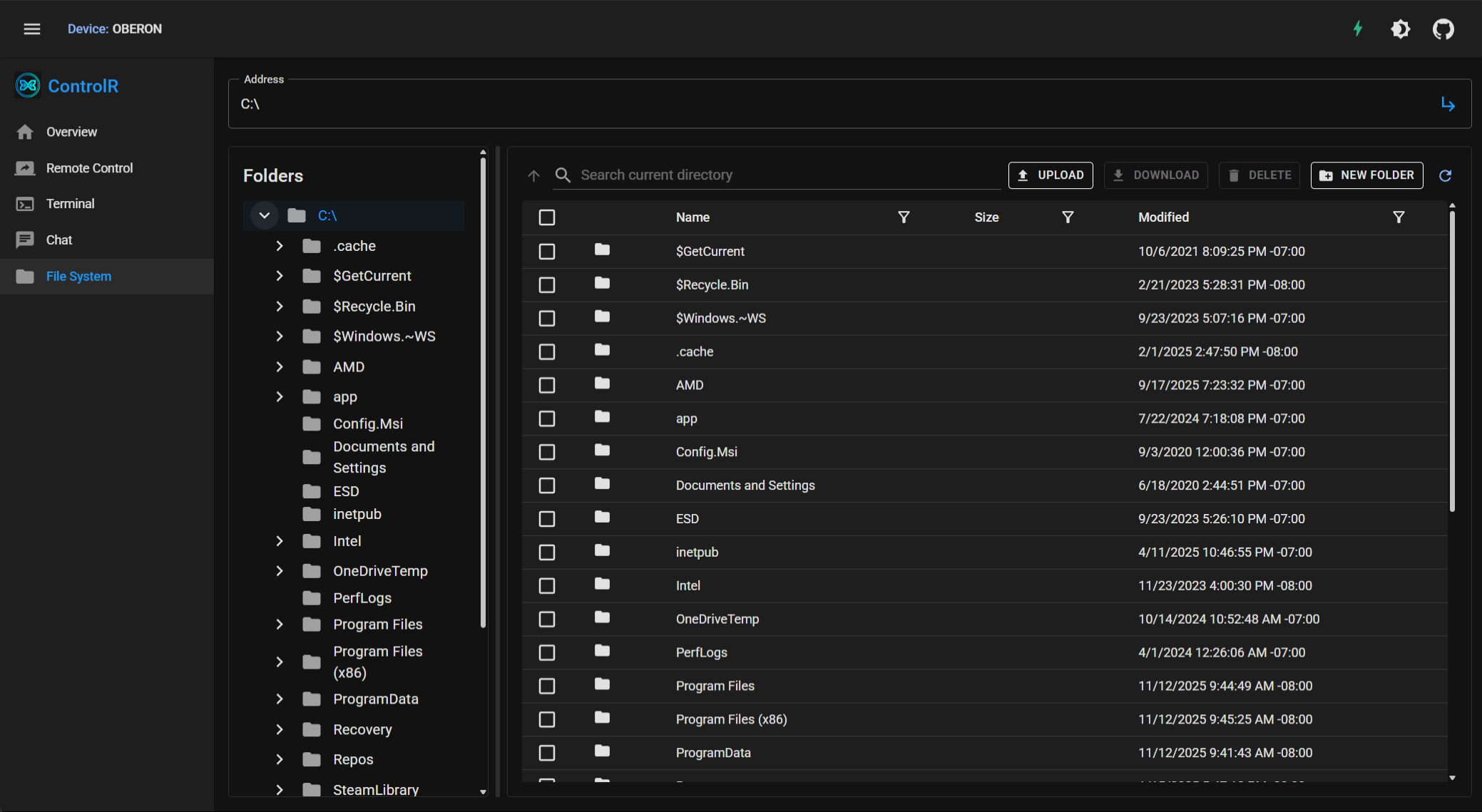Check the select-all header checkbox
Viewport: 1482px width, 812px height.
click(547, 217)
